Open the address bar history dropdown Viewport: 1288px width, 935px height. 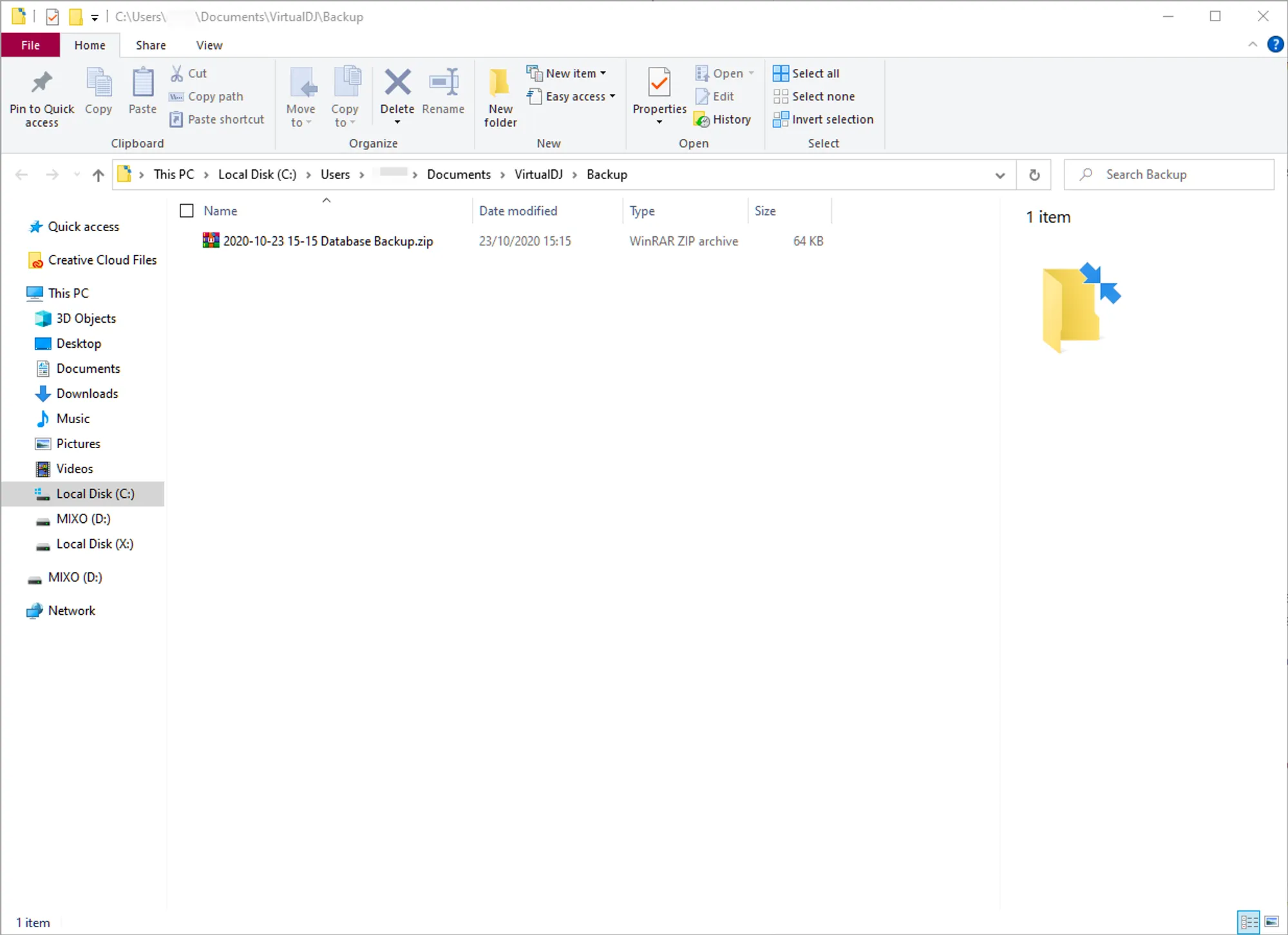[x=1000, y=175]
